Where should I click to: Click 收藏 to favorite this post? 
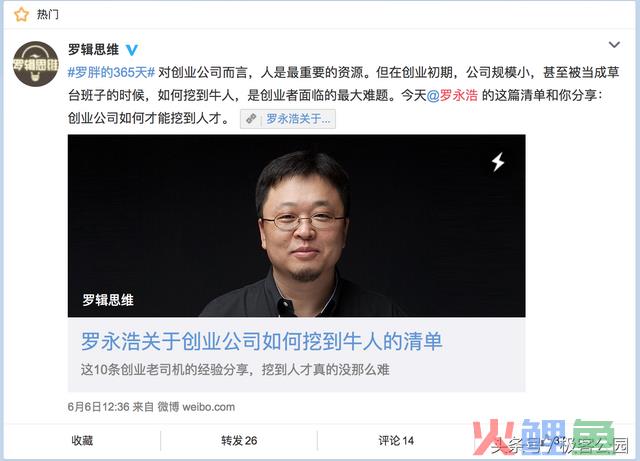[82, 441]
